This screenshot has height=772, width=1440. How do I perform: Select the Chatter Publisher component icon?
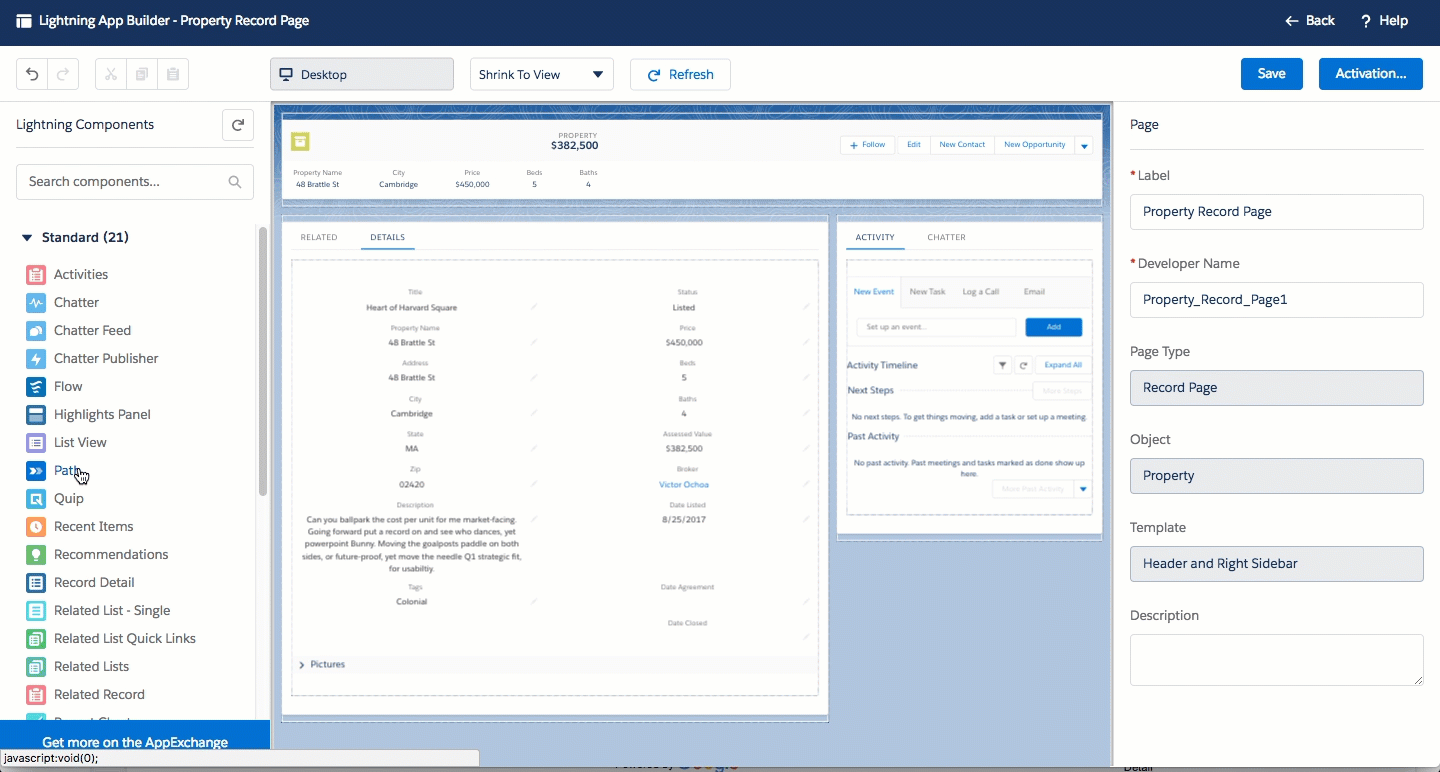pos(36,358)
